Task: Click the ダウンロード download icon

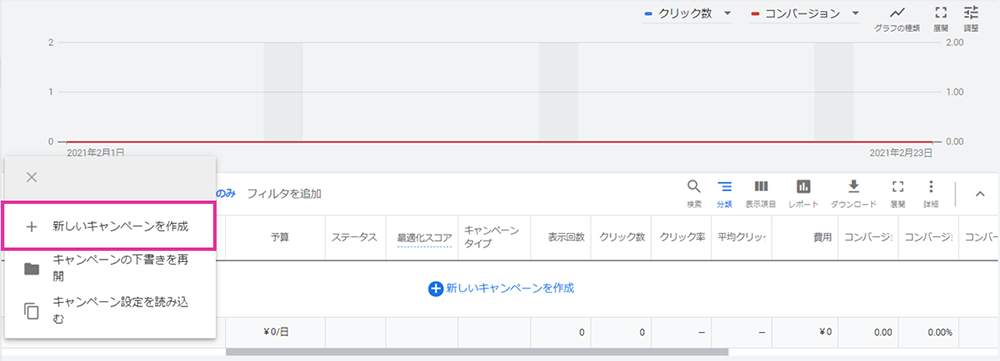Action: click(x=853, y=193)
